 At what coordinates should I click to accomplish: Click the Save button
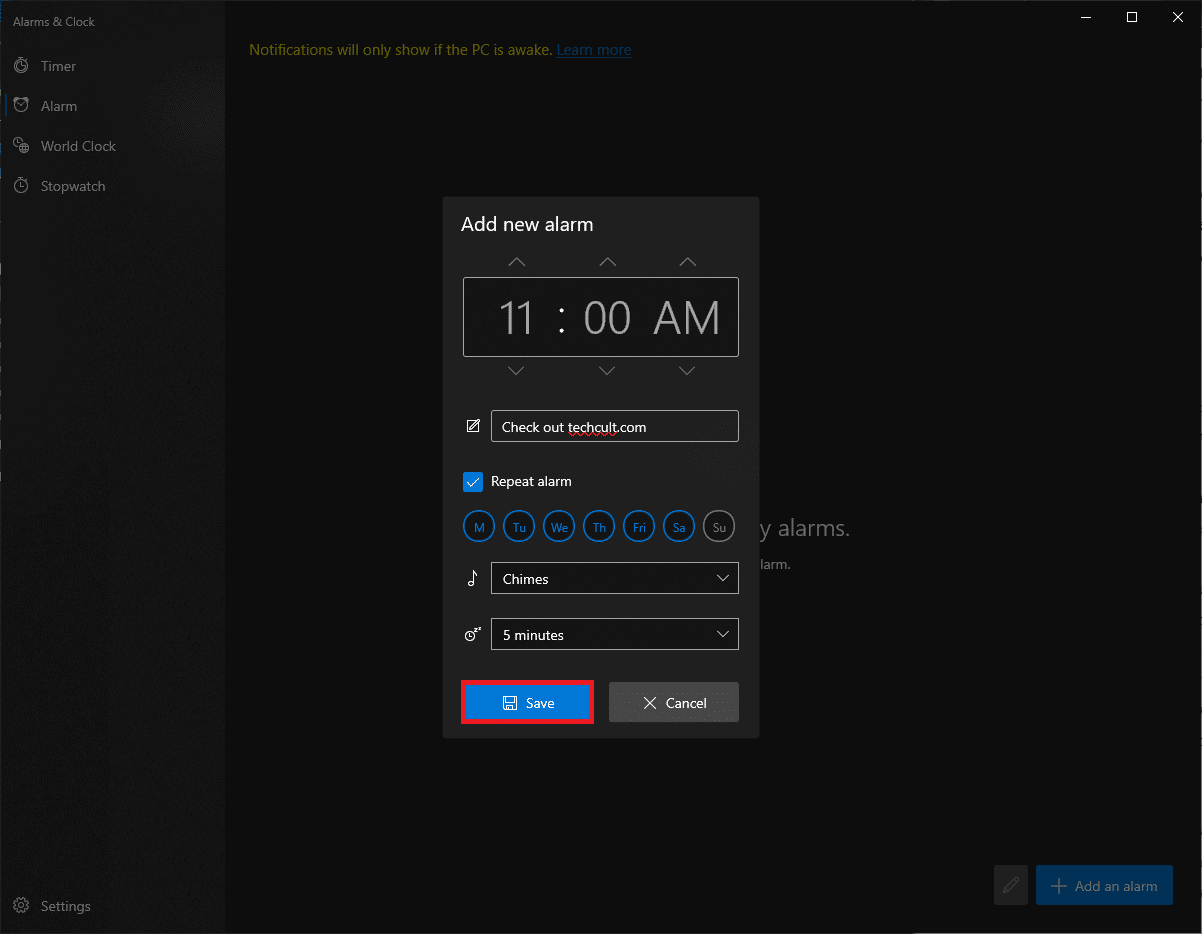[x=527, y=702]
